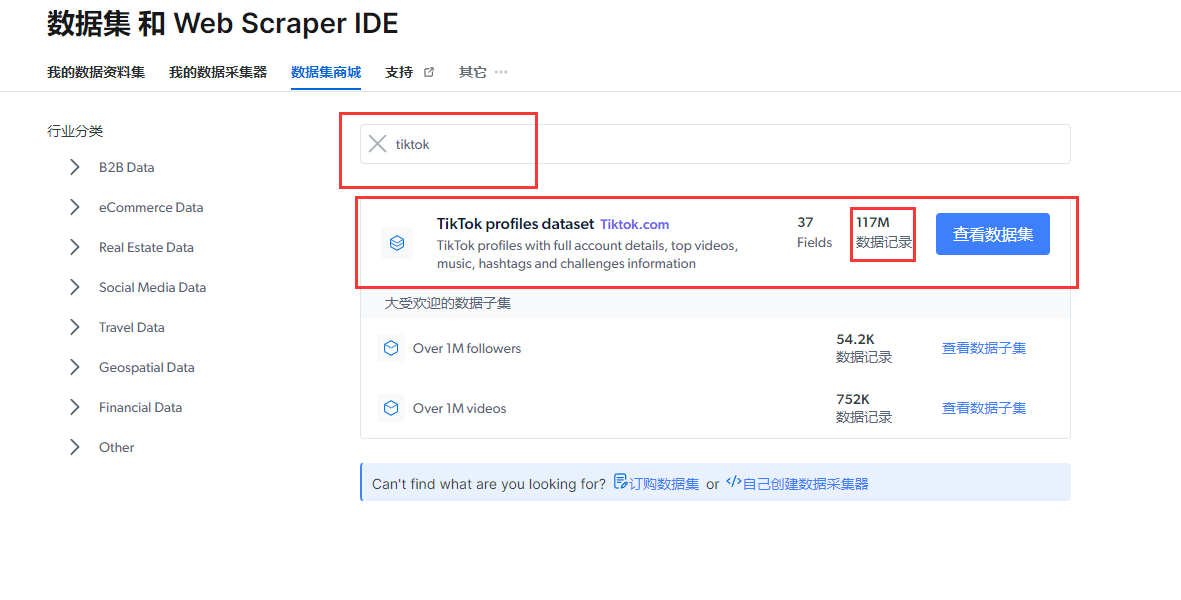
Task: Switch to the 我的数据采集器 tab
Action: pos(218,72)
